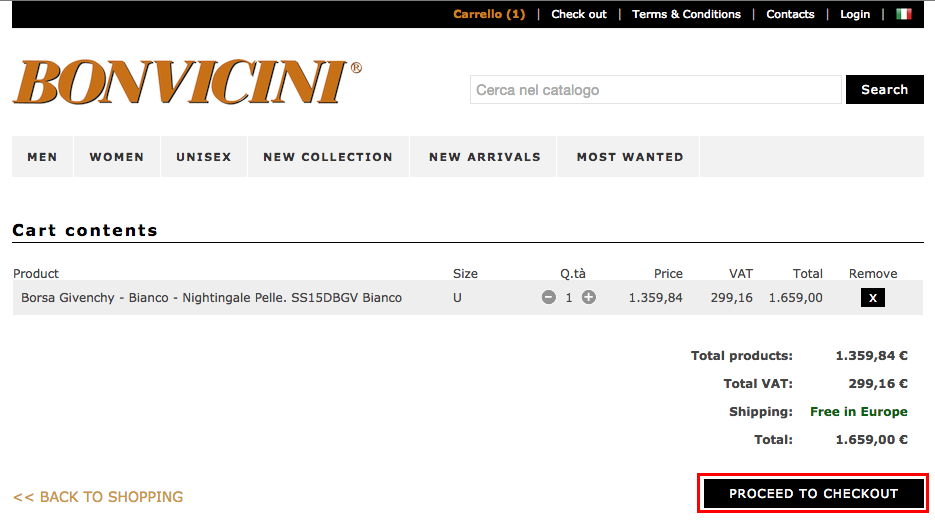
Task: Select the row price 1.359,84
Action: (x=655, y=298)
